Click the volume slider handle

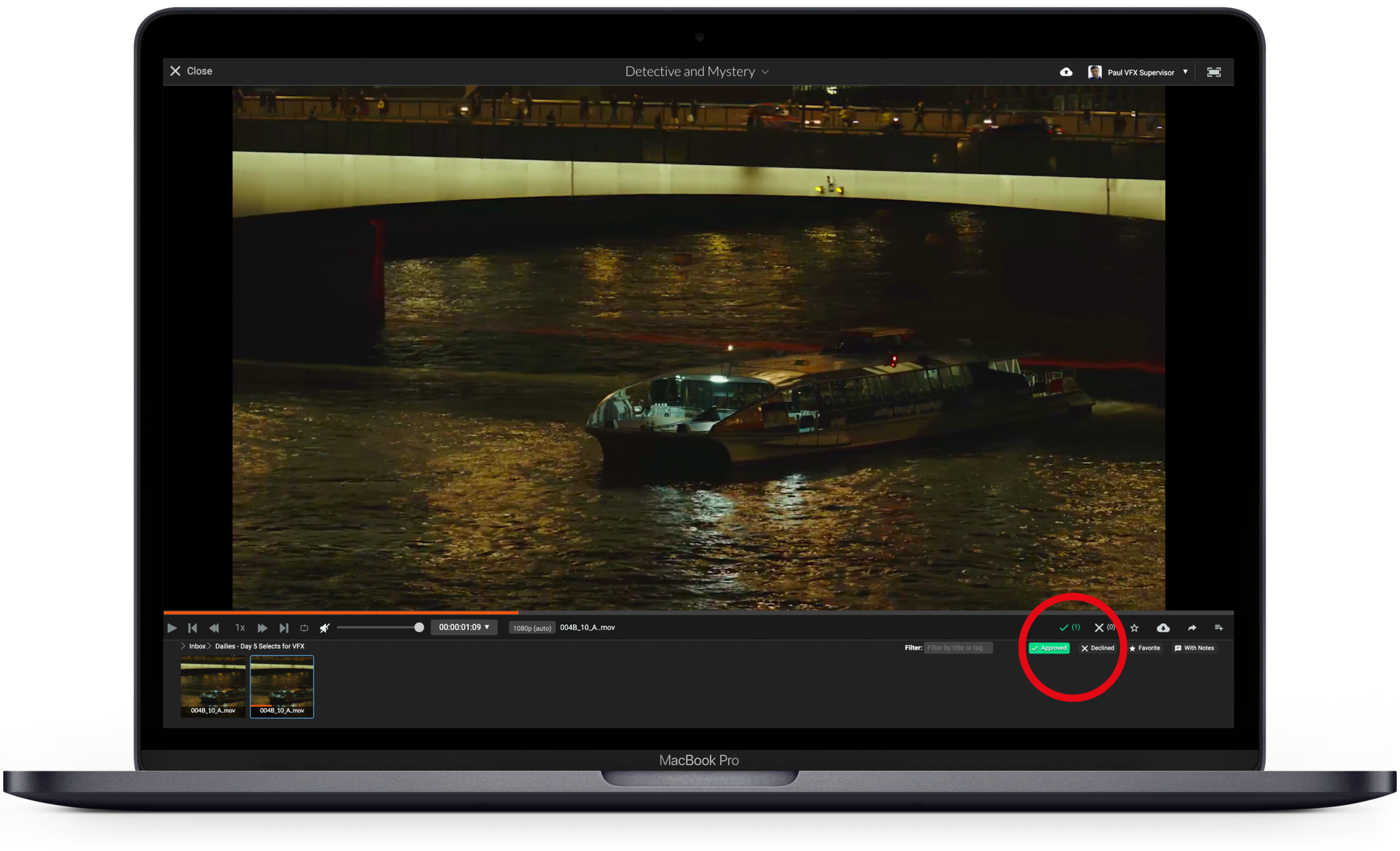click(419, 627)
